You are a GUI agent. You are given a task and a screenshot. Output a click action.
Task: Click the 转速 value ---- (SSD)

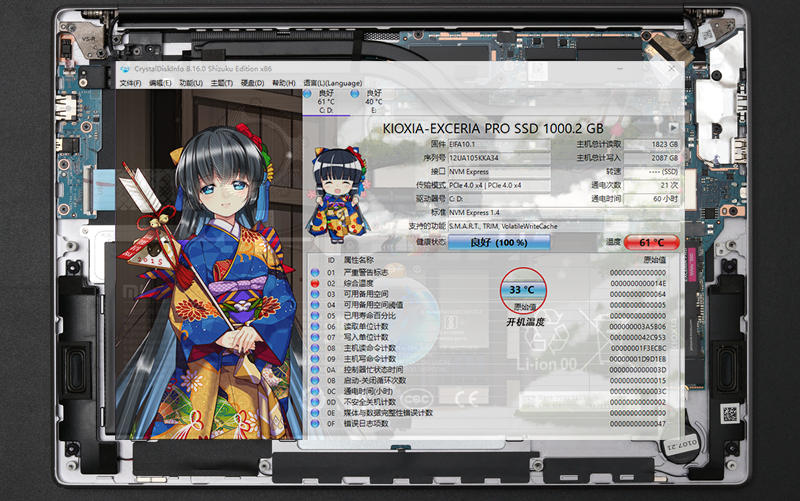[x=652, y=171]
